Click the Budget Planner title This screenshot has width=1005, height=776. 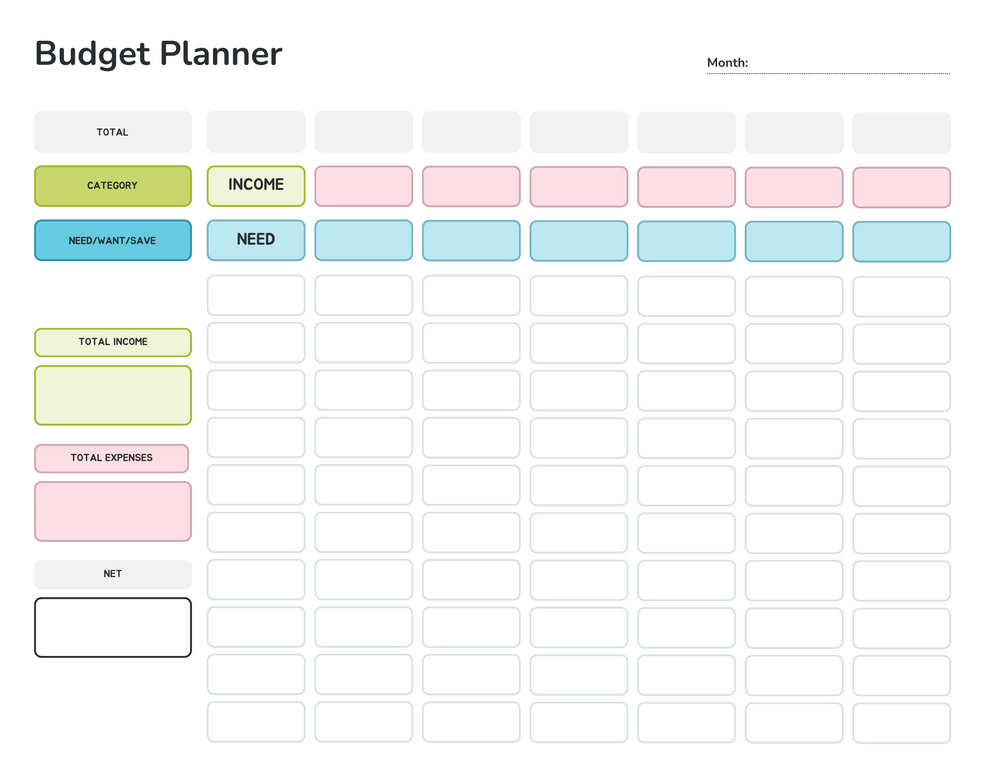click(159, 54)
